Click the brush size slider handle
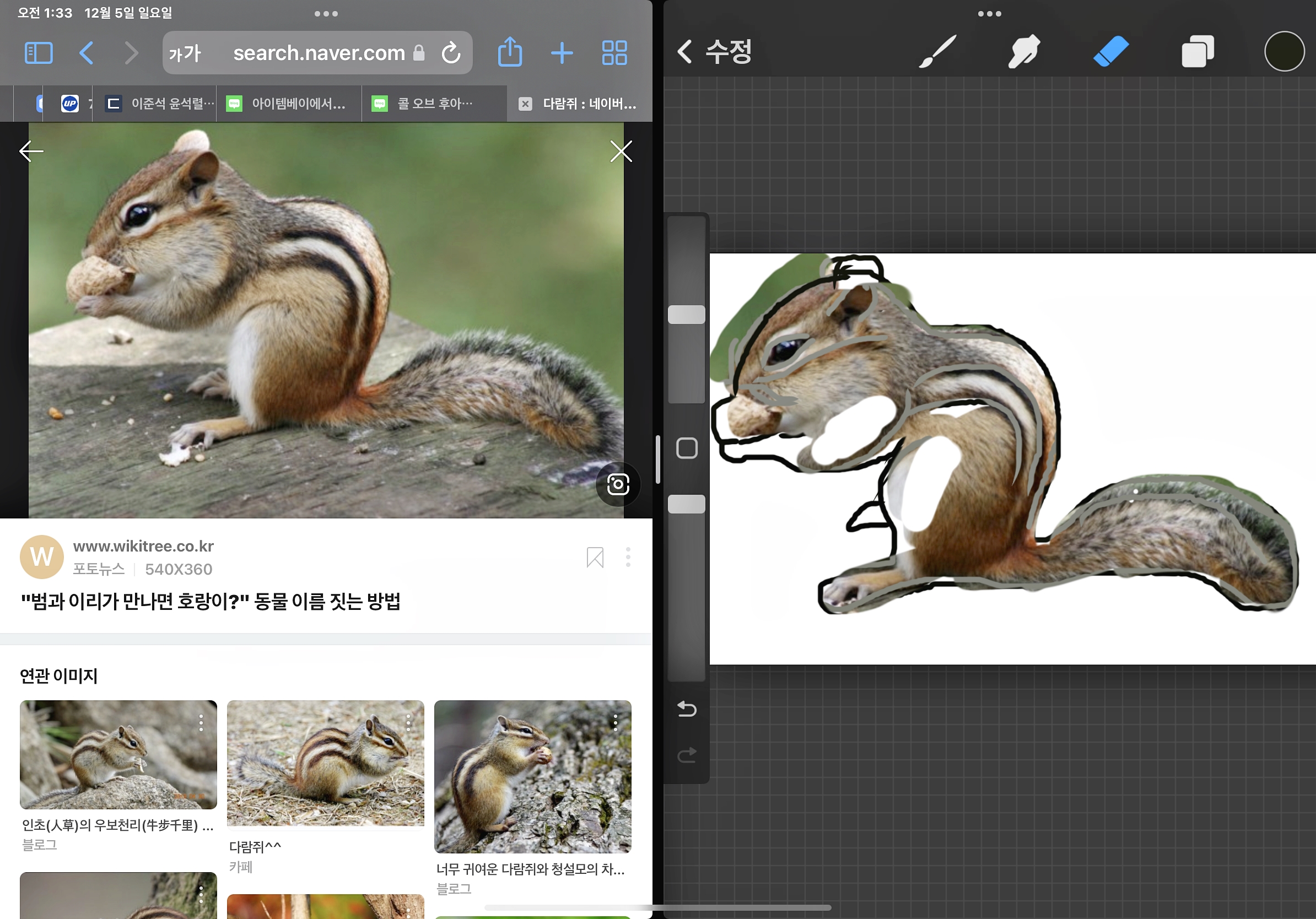 coord(687,315)
